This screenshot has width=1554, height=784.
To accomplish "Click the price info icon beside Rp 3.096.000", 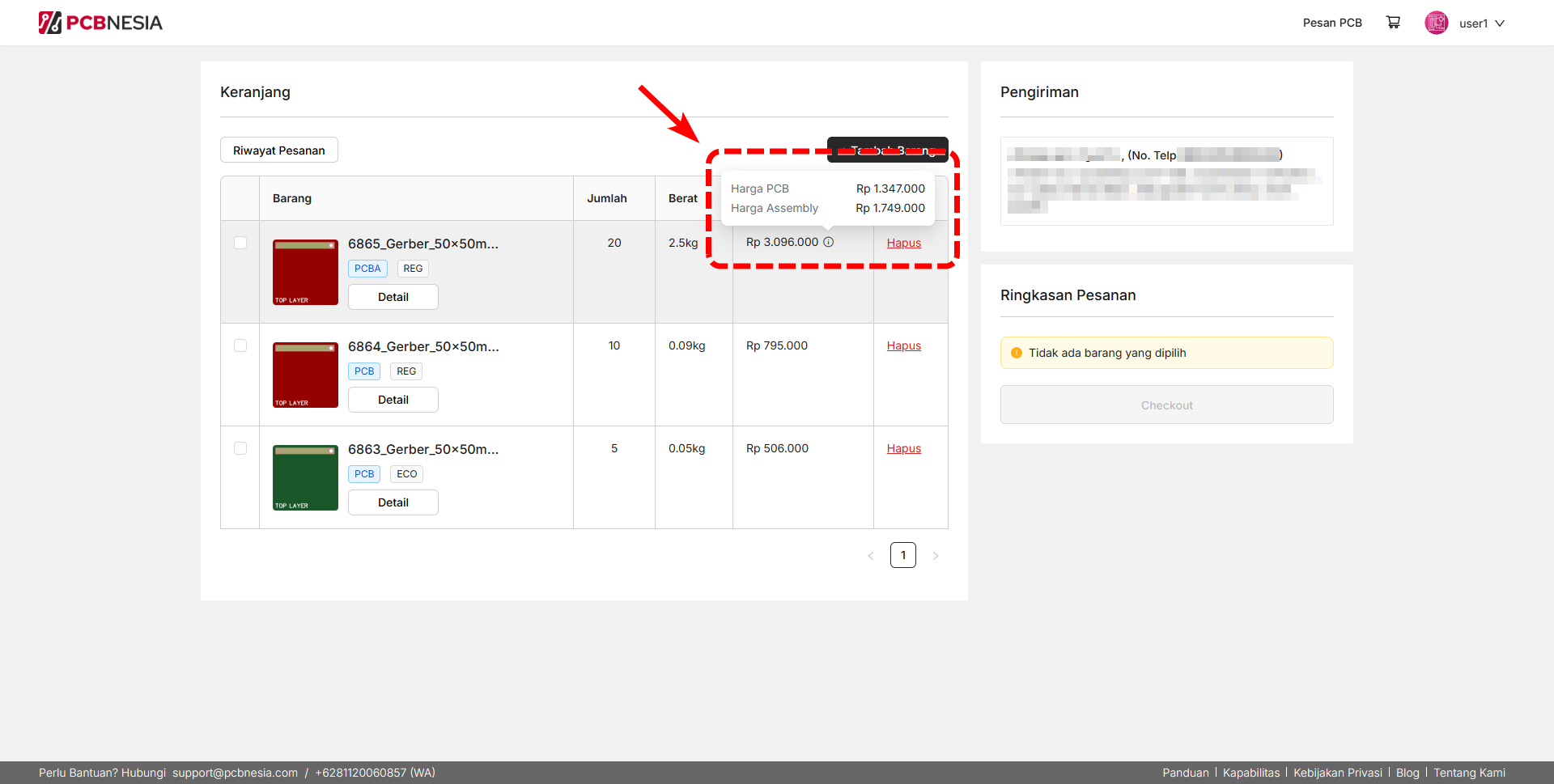I will pyautogui.click(x=828, y=242).
